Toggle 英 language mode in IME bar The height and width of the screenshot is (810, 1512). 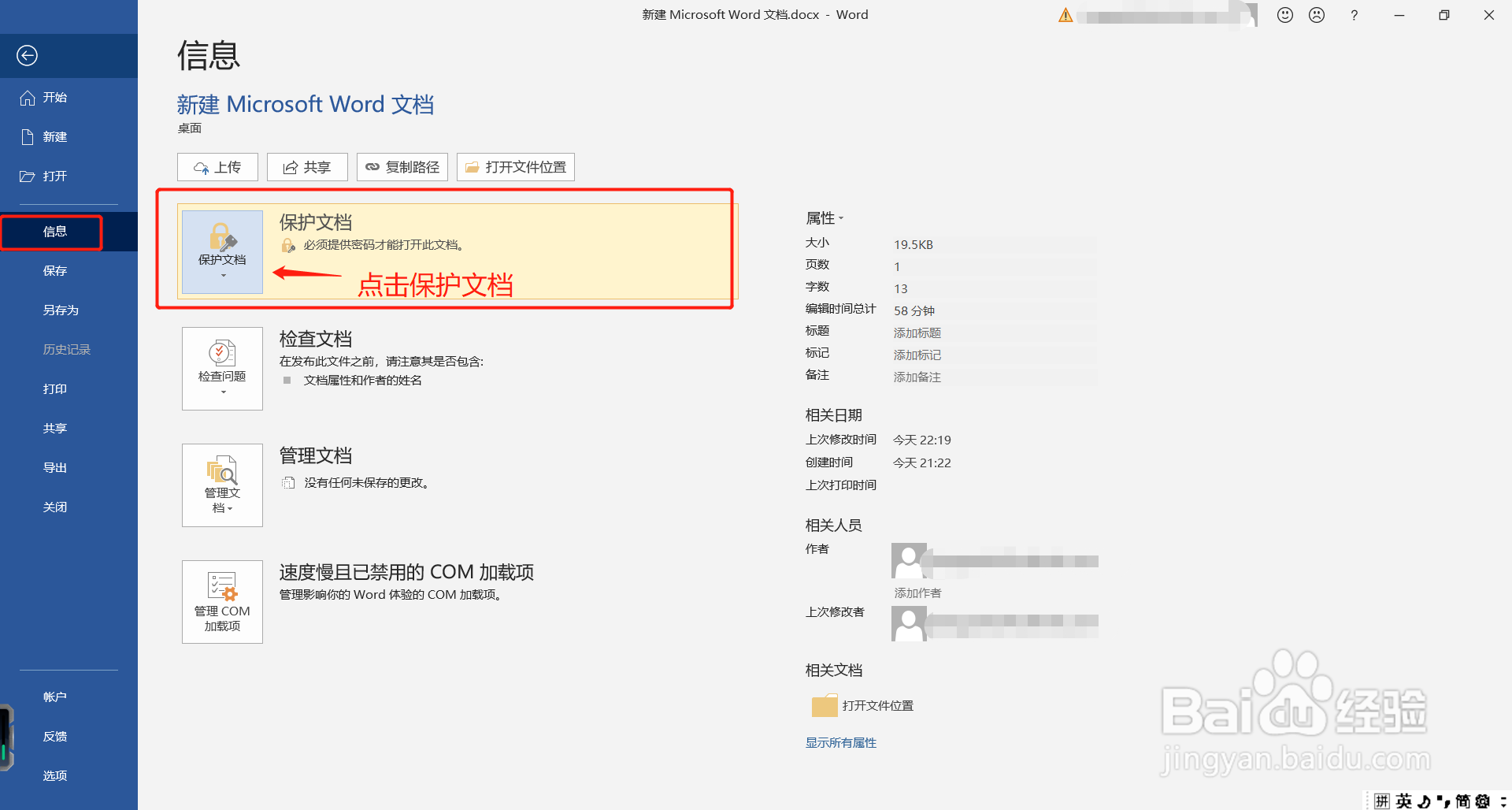[x=1404, y=801]
